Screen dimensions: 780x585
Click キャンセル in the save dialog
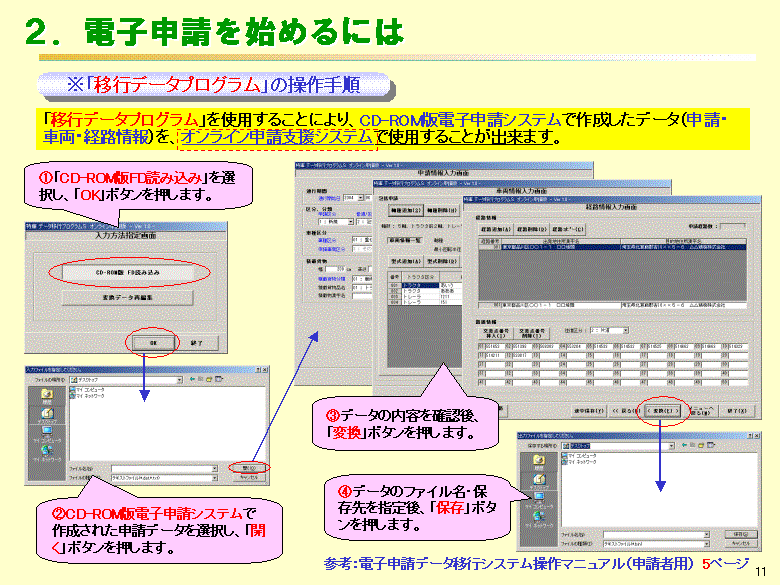click(x=741, y=543)
